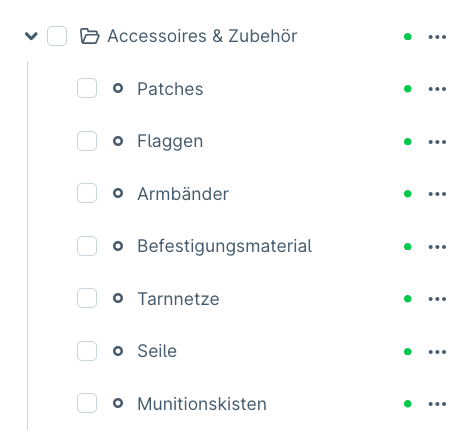Open the Accessoires & Zubehör three-dot menu

tap(437, 37)
